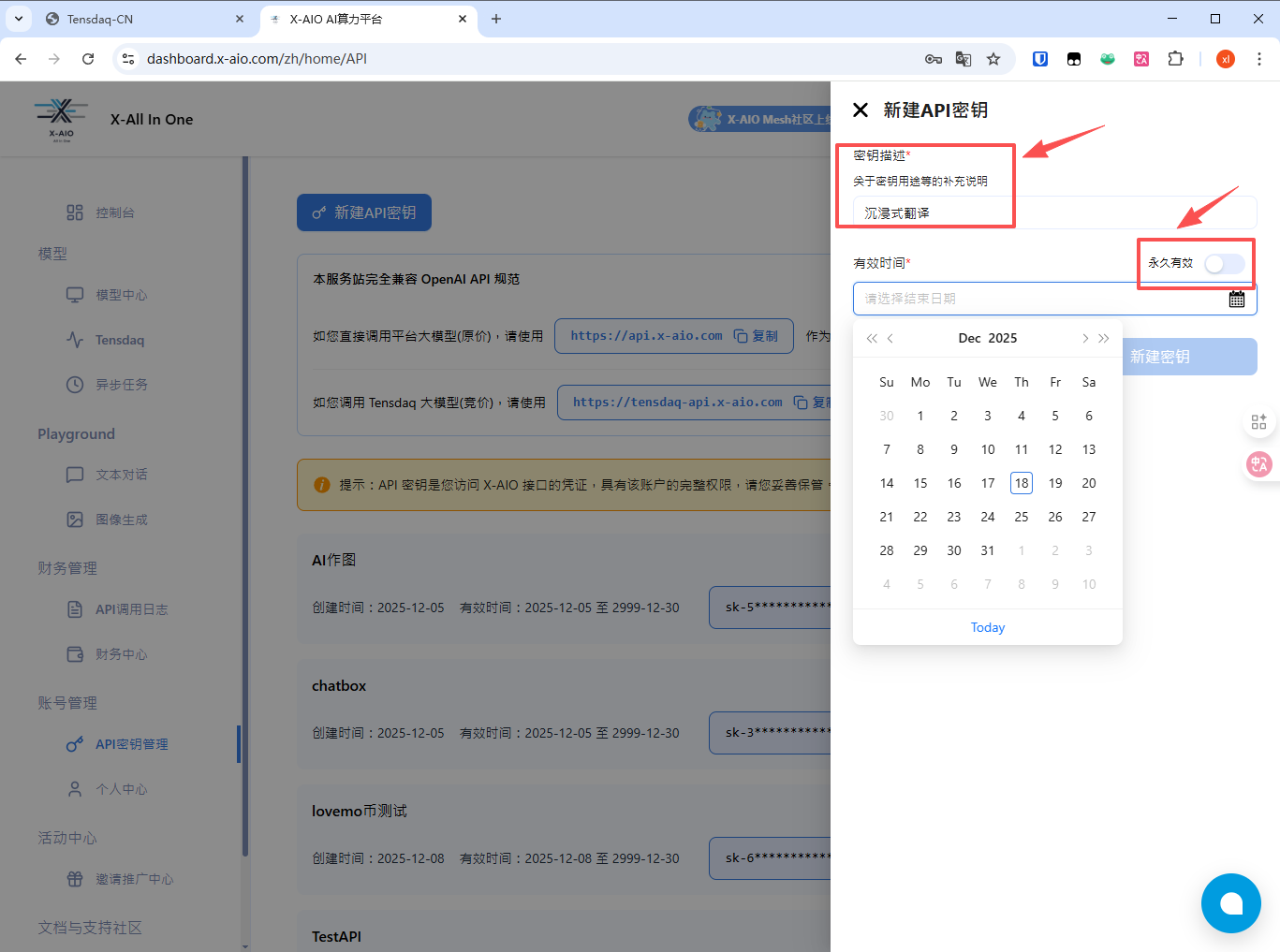Go to previous year in calendar
The width and height of the screenshot is (1280, 952).
(x=872, y=339)
